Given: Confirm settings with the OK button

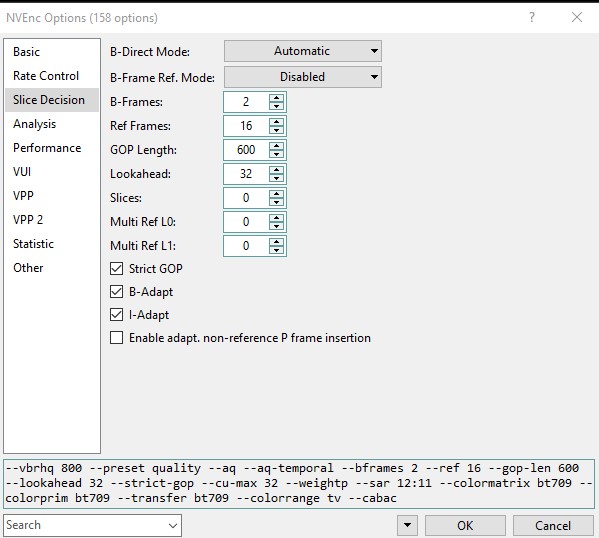Looking at the screenshot, I should coord(465,525).
